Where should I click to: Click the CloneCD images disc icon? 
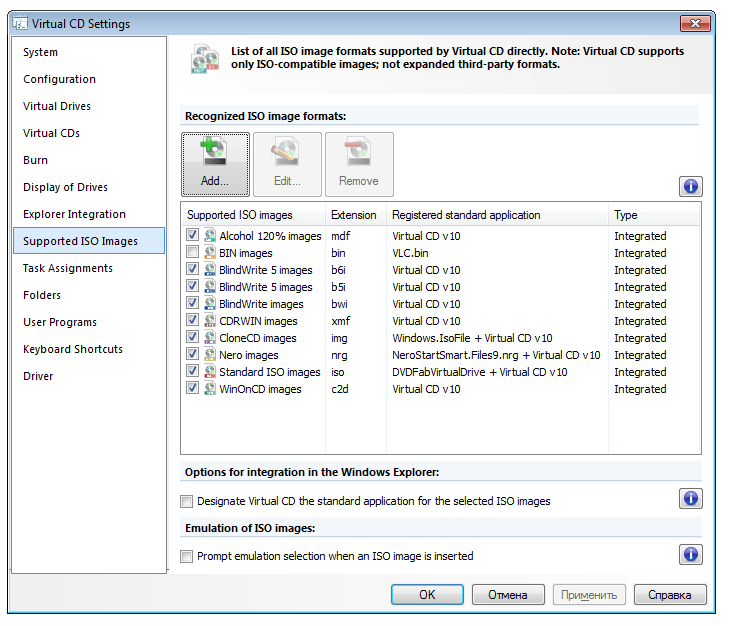(210, 338)
